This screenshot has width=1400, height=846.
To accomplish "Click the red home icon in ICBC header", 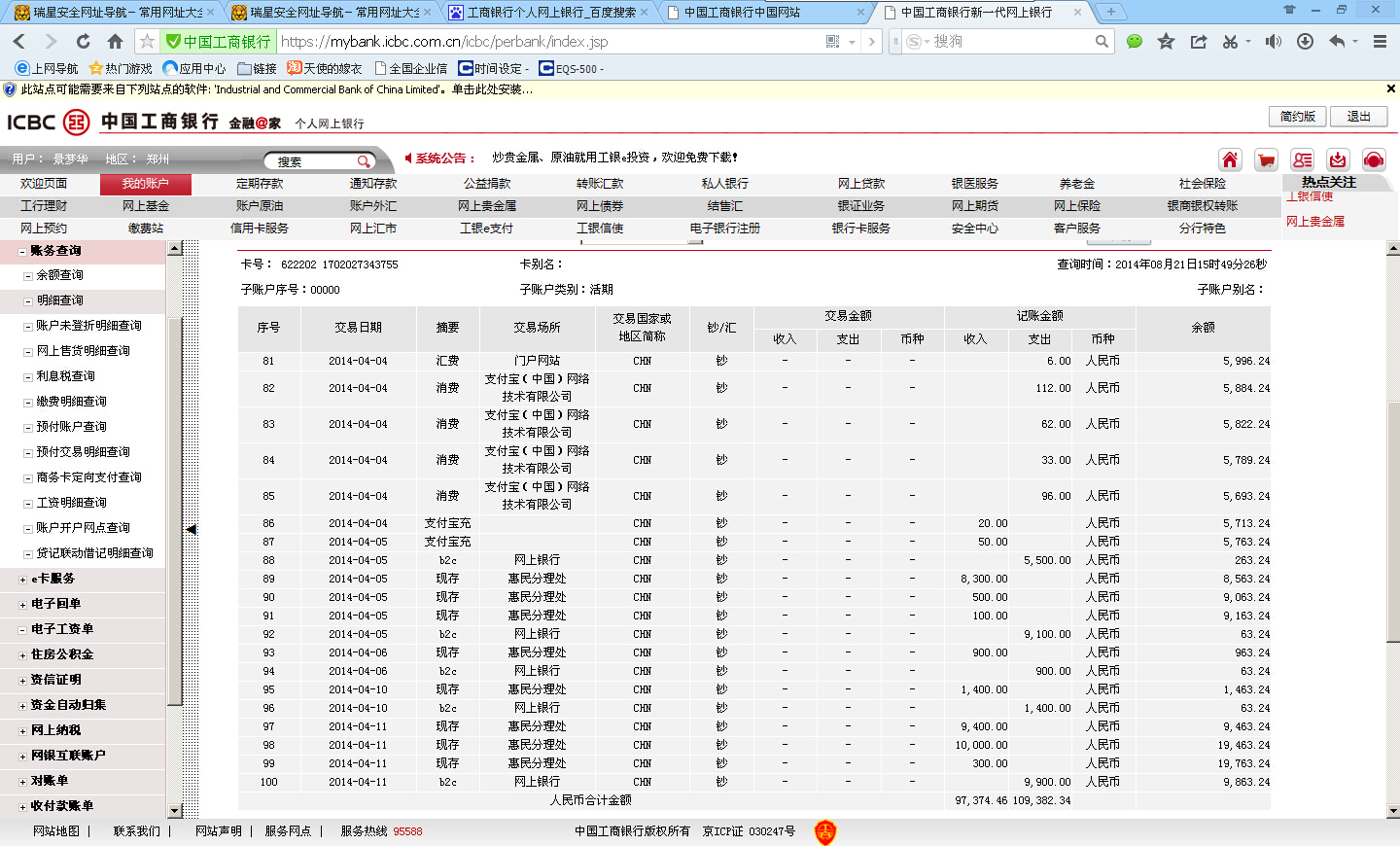I will click(x=1230, y=160).
